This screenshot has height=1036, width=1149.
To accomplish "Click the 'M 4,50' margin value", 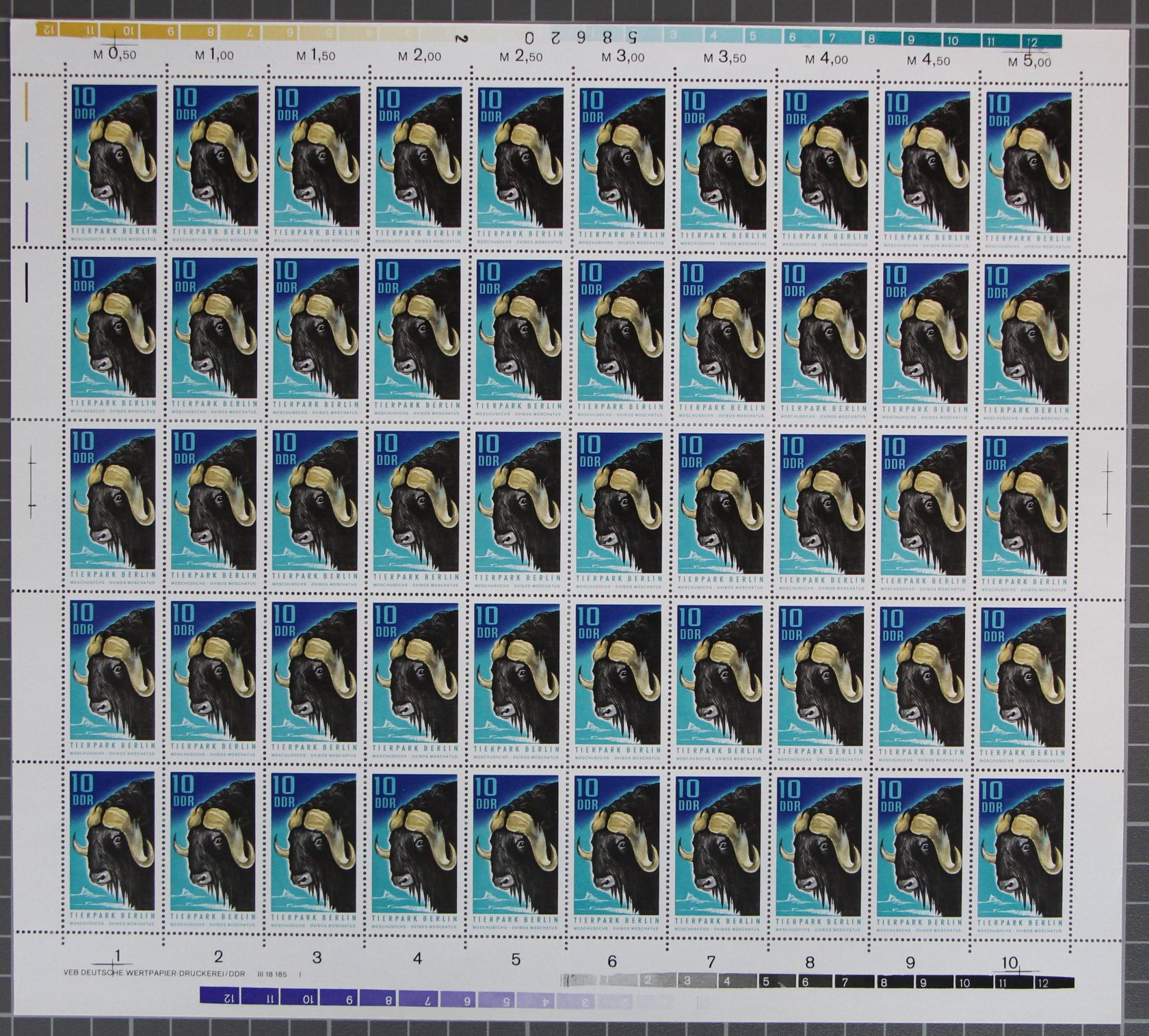I will pos(928,60).
